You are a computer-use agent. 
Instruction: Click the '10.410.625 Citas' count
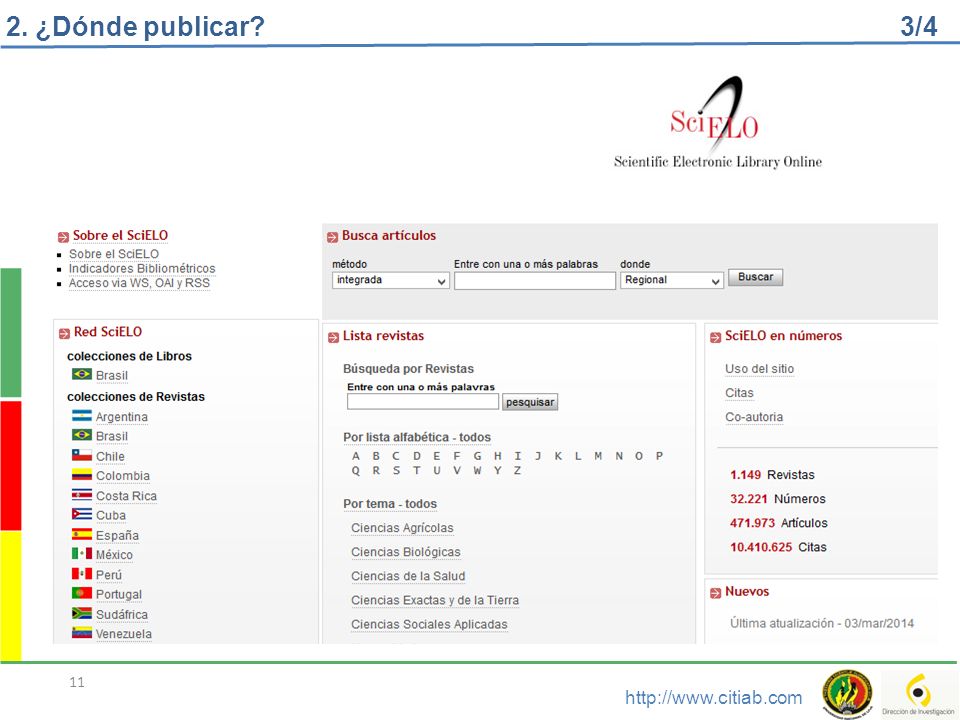778,547
